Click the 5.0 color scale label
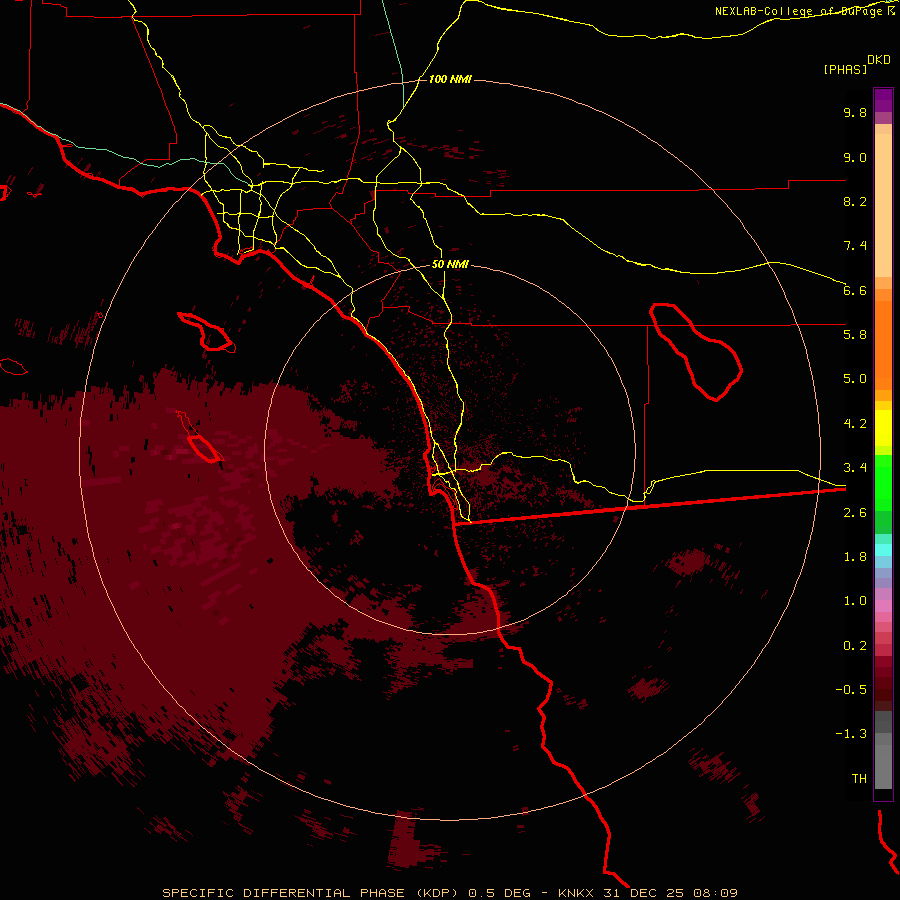 tap(855, 379)
